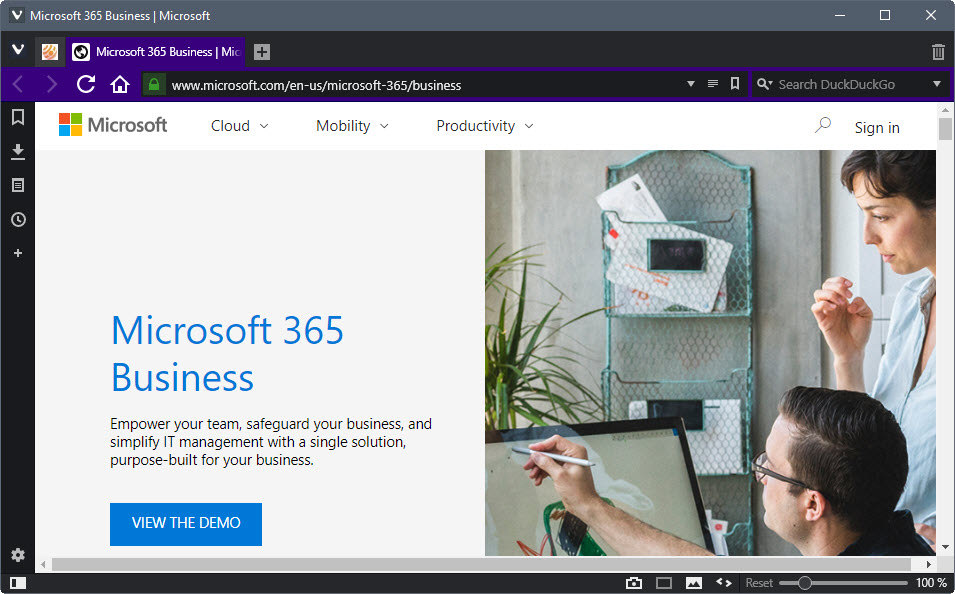Open the search engine selector icon
The width and height of the screenshot is (955, 594).
[x=764, y=84]
